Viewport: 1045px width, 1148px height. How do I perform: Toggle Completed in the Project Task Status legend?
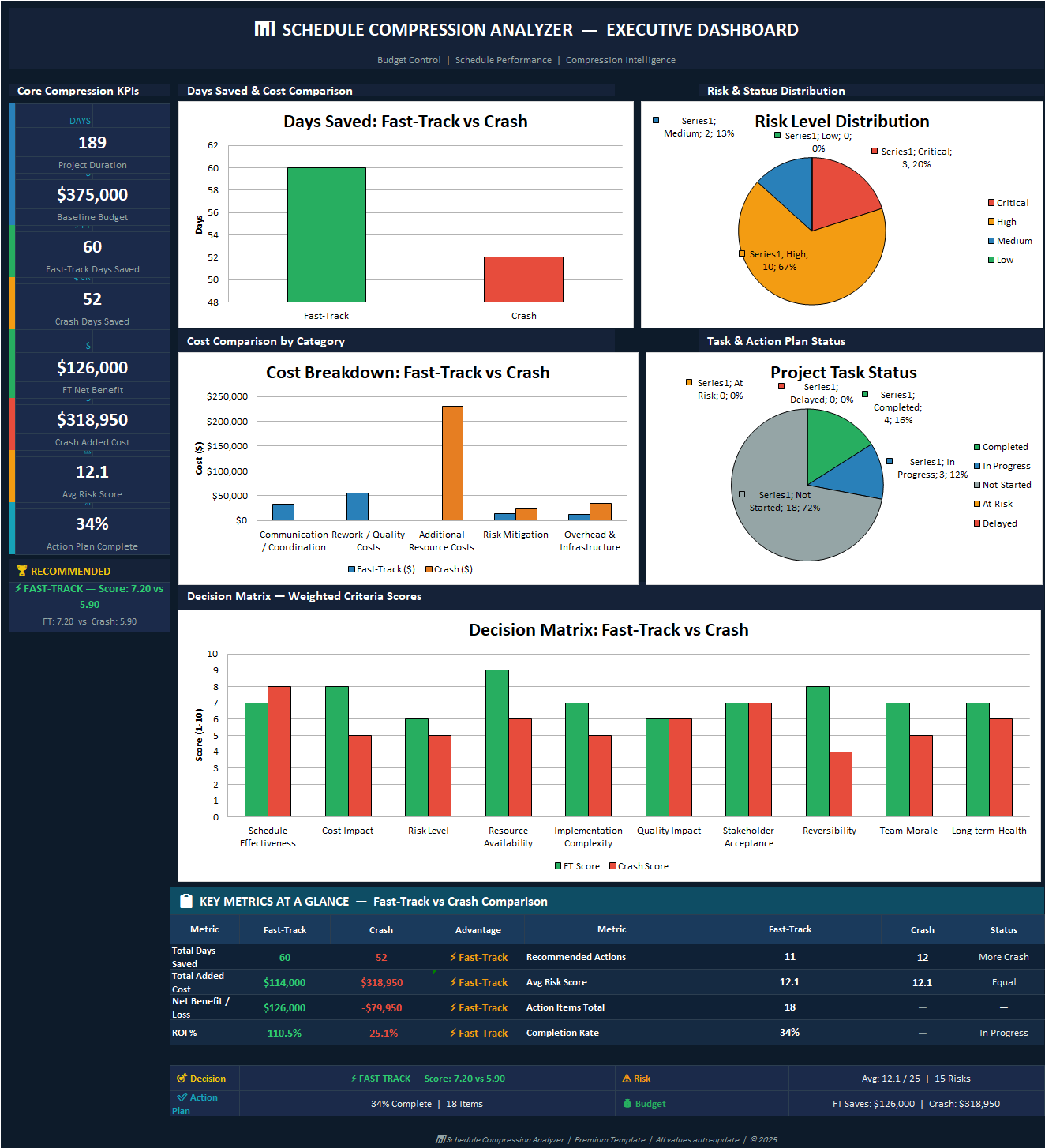coord(1002,446)
